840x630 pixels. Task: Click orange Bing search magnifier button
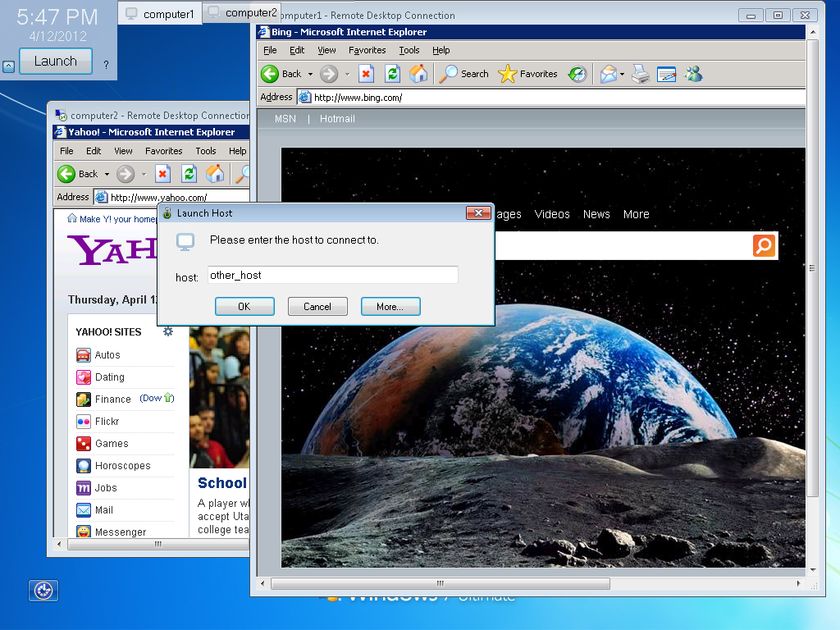coord(764,245)
